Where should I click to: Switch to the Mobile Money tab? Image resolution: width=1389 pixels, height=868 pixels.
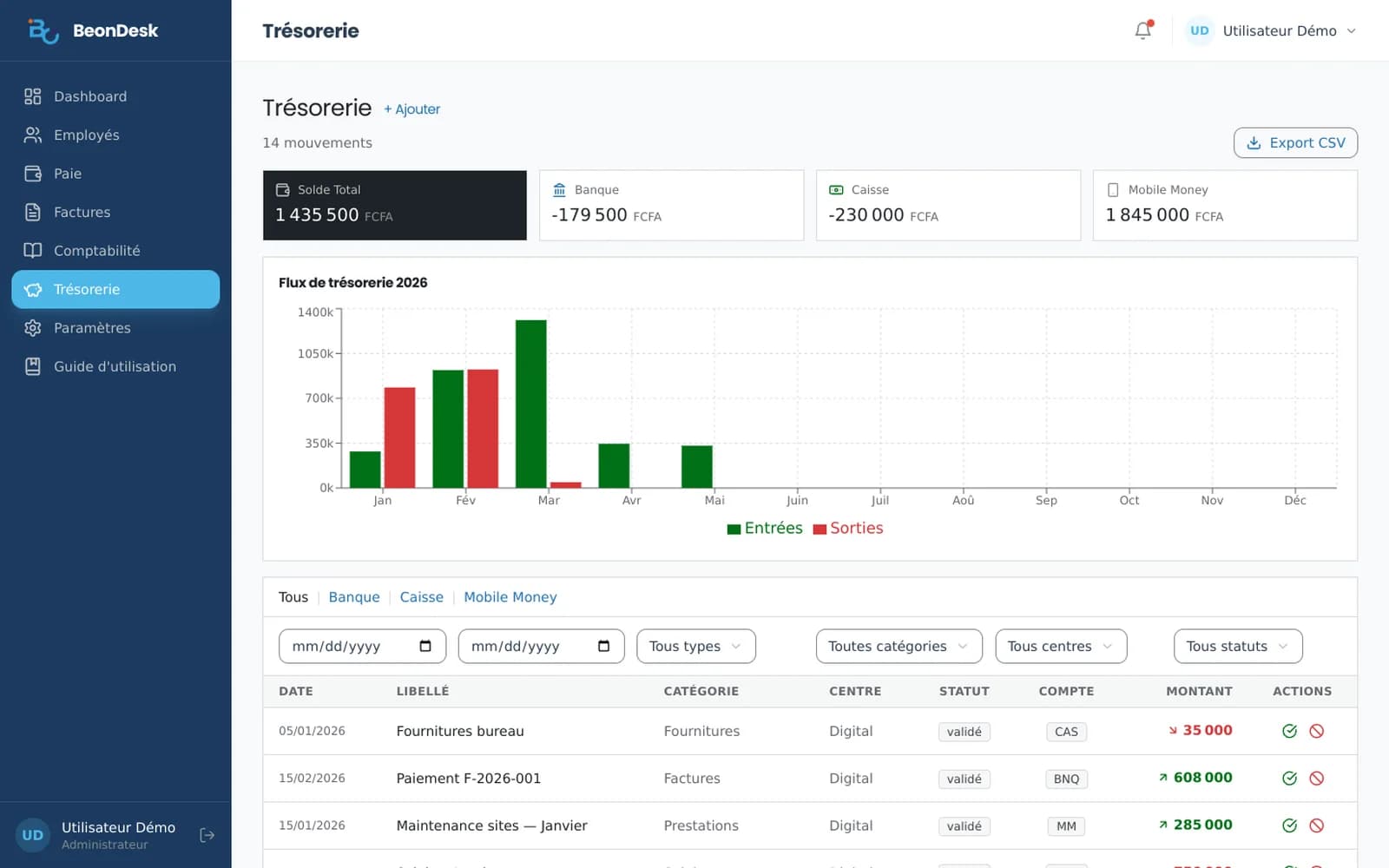pyautogui.click(x=510, y=597)
